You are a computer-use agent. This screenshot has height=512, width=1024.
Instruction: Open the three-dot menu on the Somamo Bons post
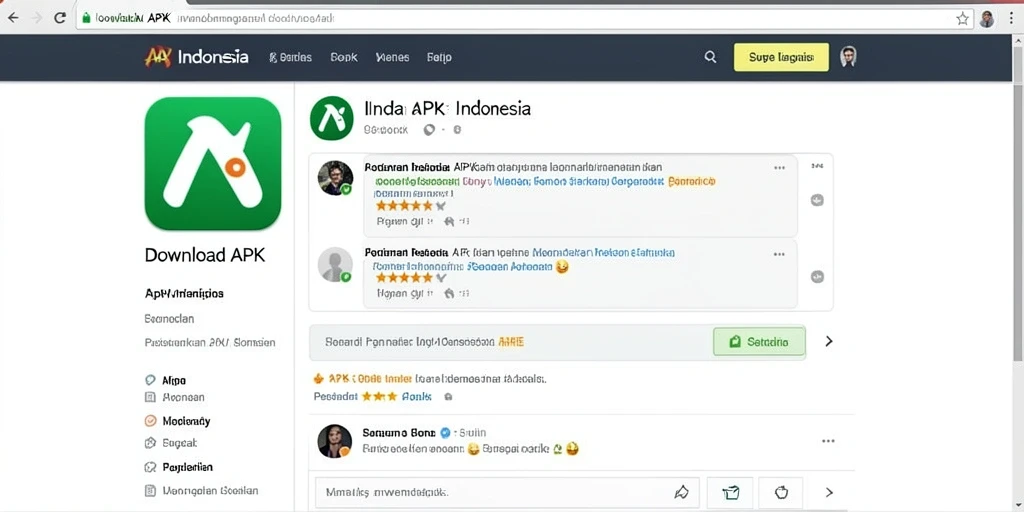[x=828, y=441]
